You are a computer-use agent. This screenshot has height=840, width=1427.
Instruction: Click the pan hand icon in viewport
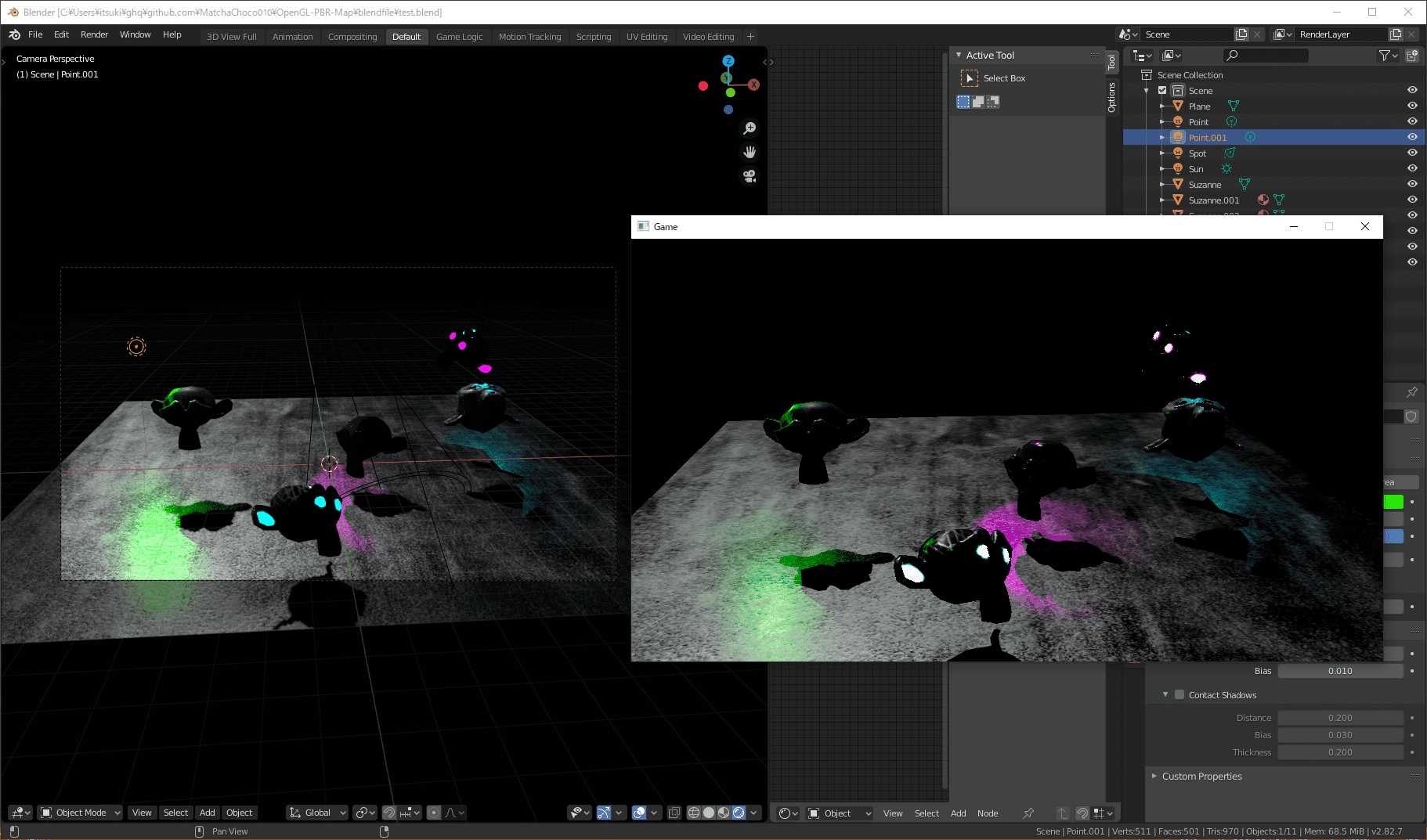pos(750,153)
